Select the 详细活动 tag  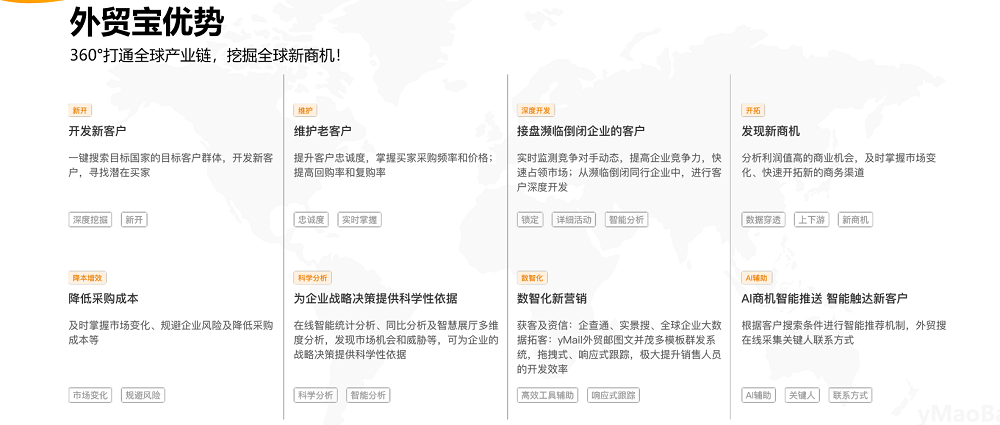574,220
